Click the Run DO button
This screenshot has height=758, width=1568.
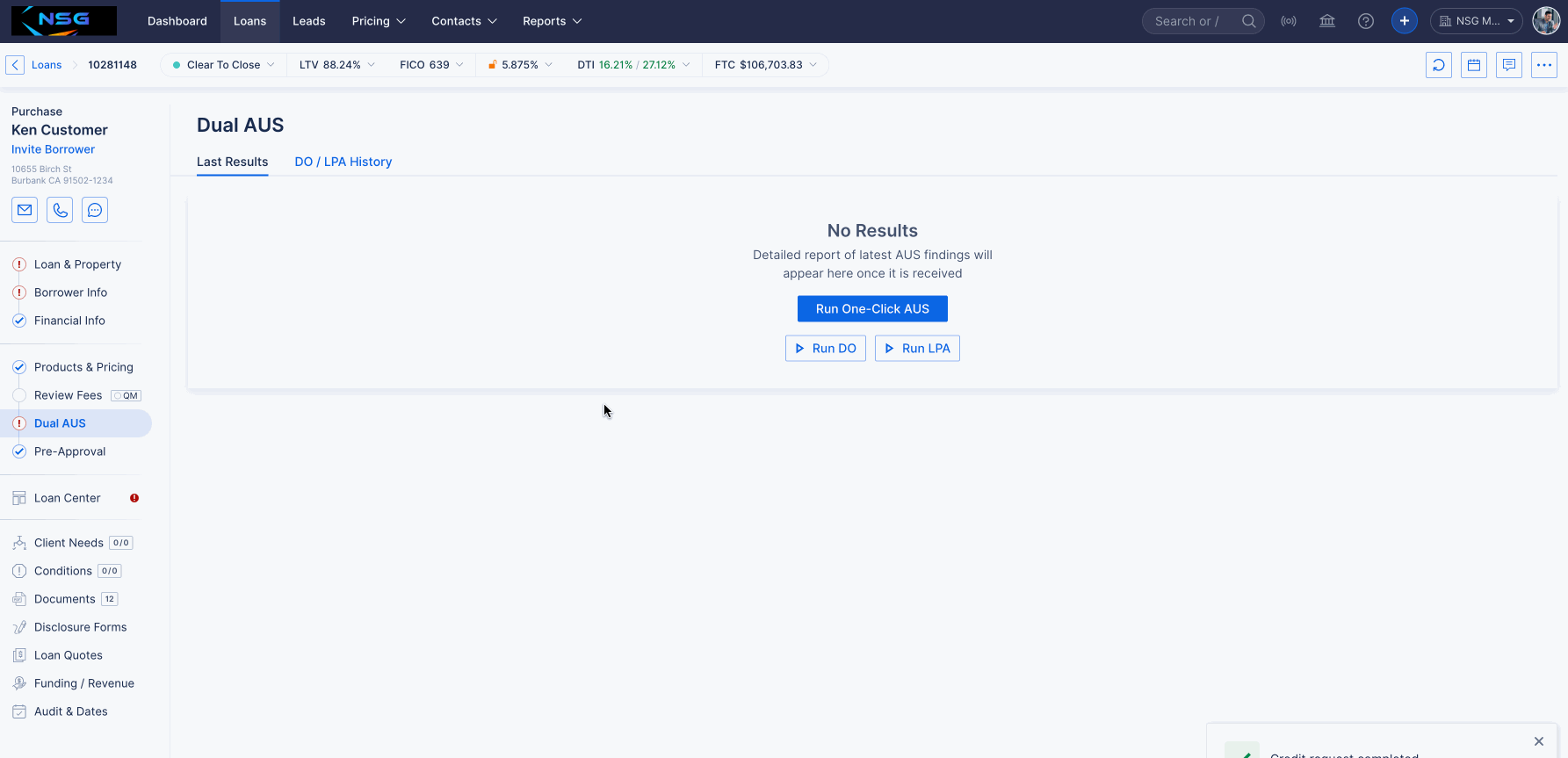[x=826, y=349]
